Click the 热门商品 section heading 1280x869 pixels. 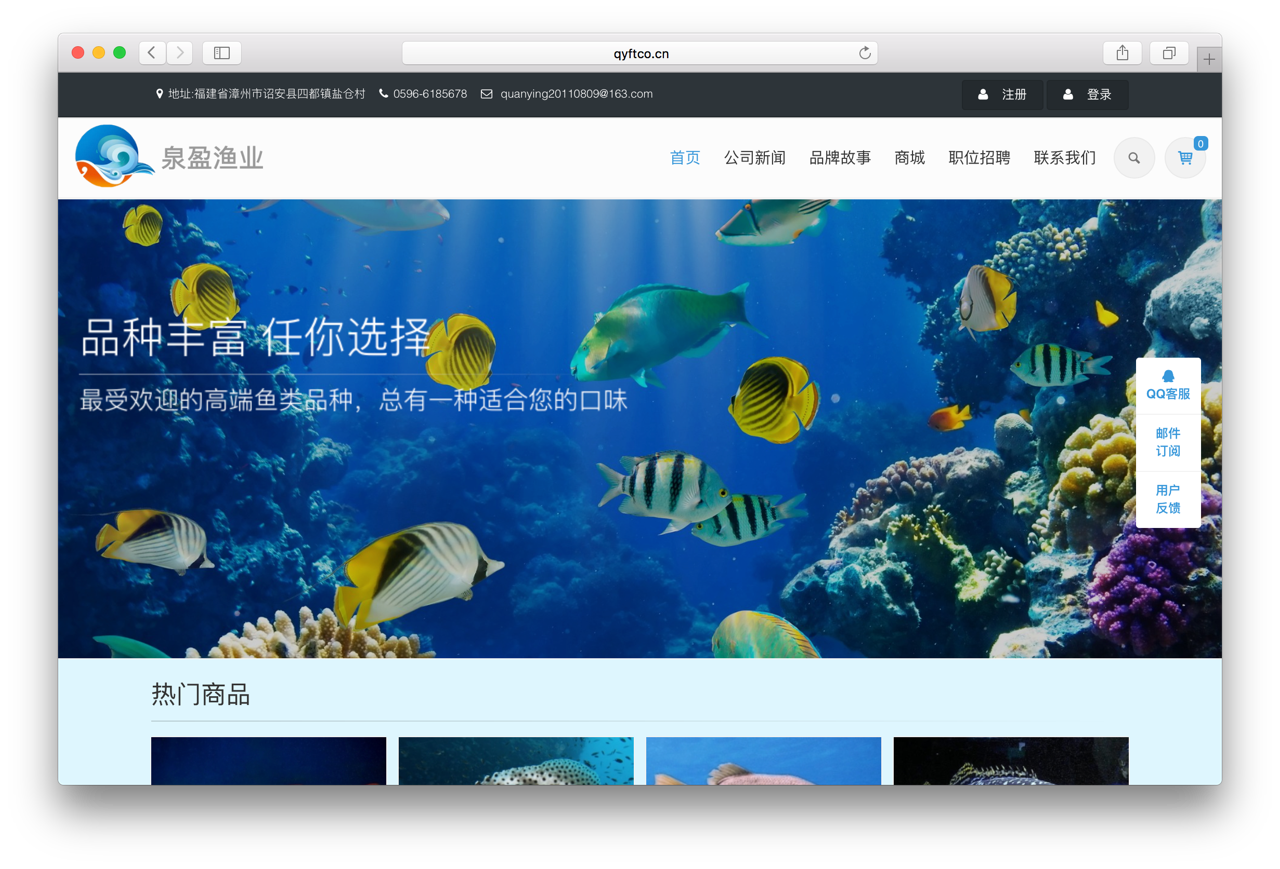click(200, 695)
